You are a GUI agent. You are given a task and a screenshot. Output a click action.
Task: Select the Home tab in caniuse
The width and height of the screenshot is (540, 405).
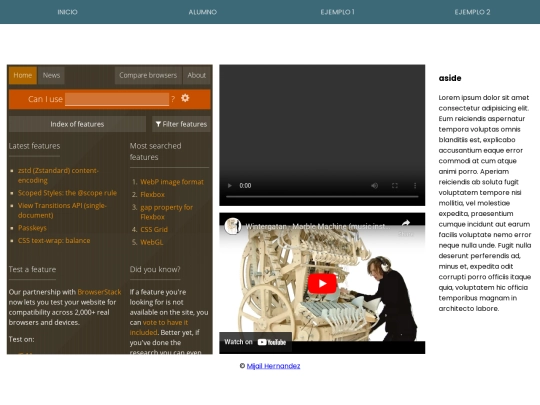(23, 75)
